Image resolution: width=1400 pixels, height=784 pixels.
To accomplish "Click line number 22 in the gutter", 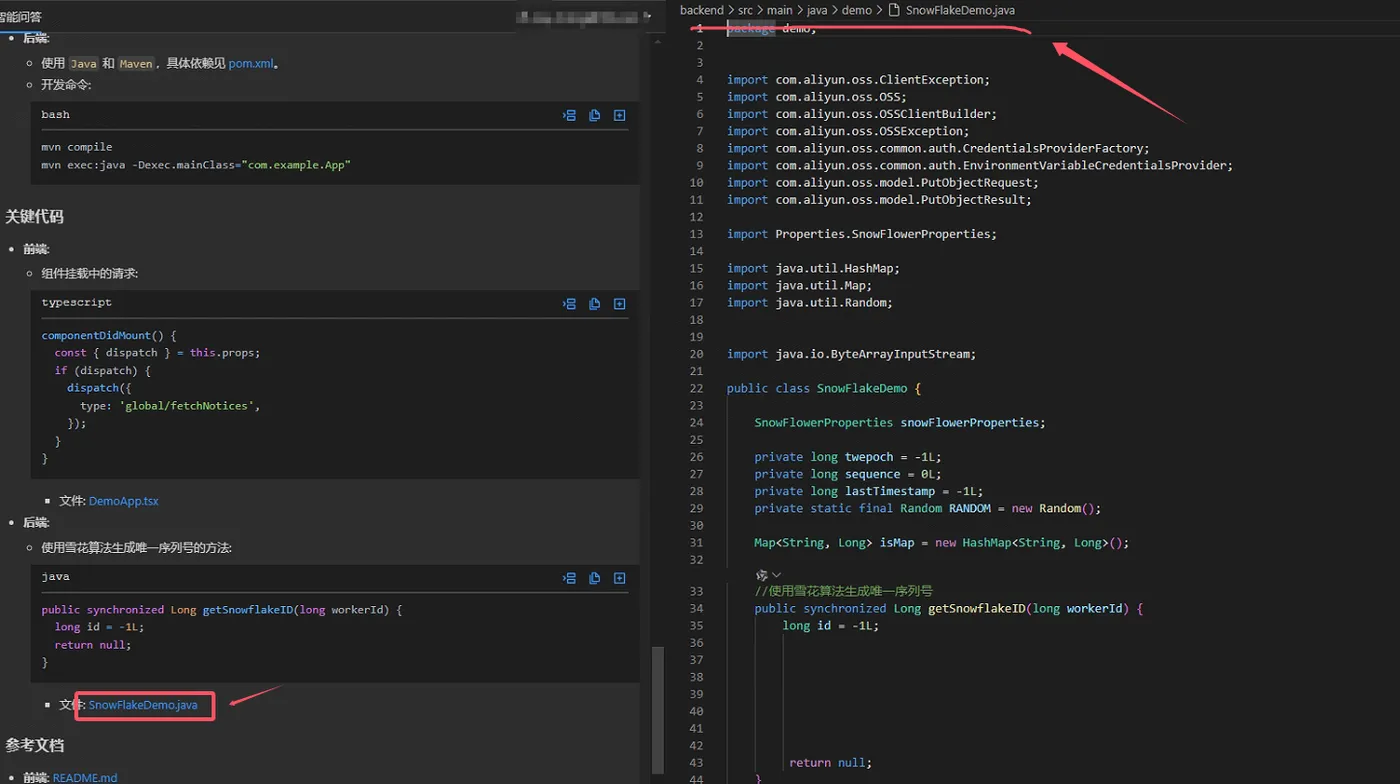I will coord(697,388).
